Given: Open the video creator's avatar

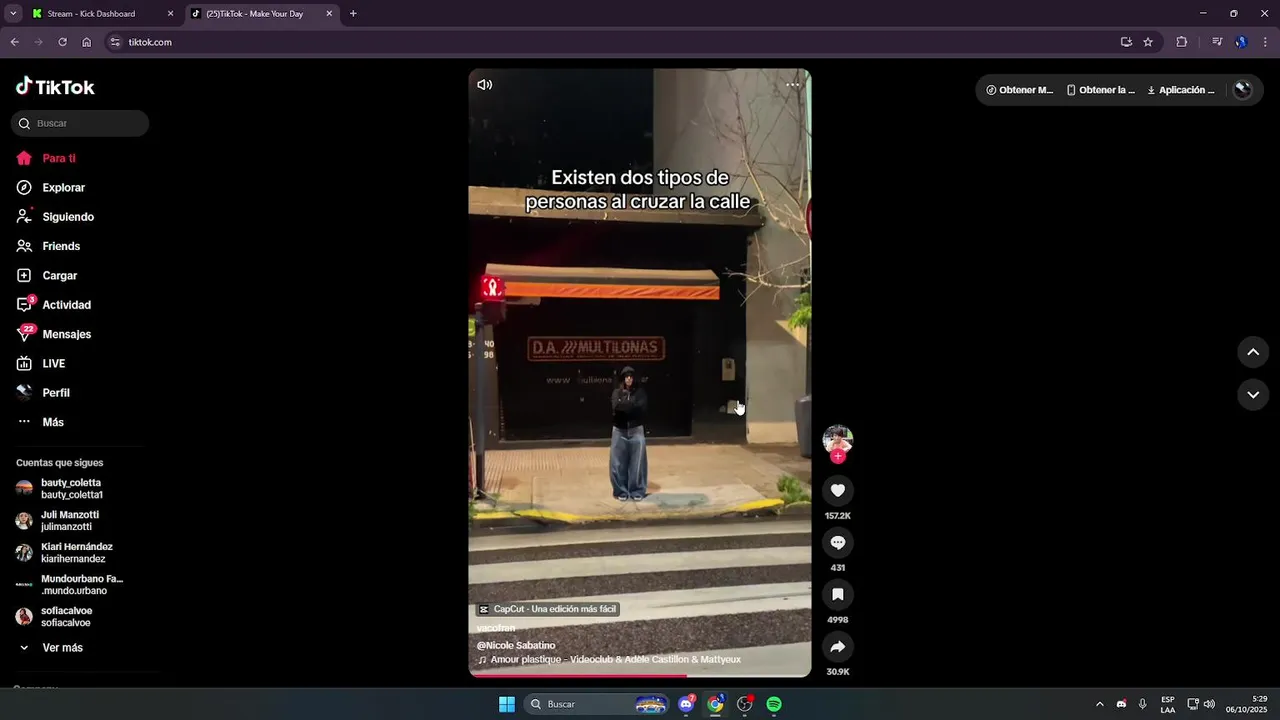Looking at the screenshot, I should (838, 440).
